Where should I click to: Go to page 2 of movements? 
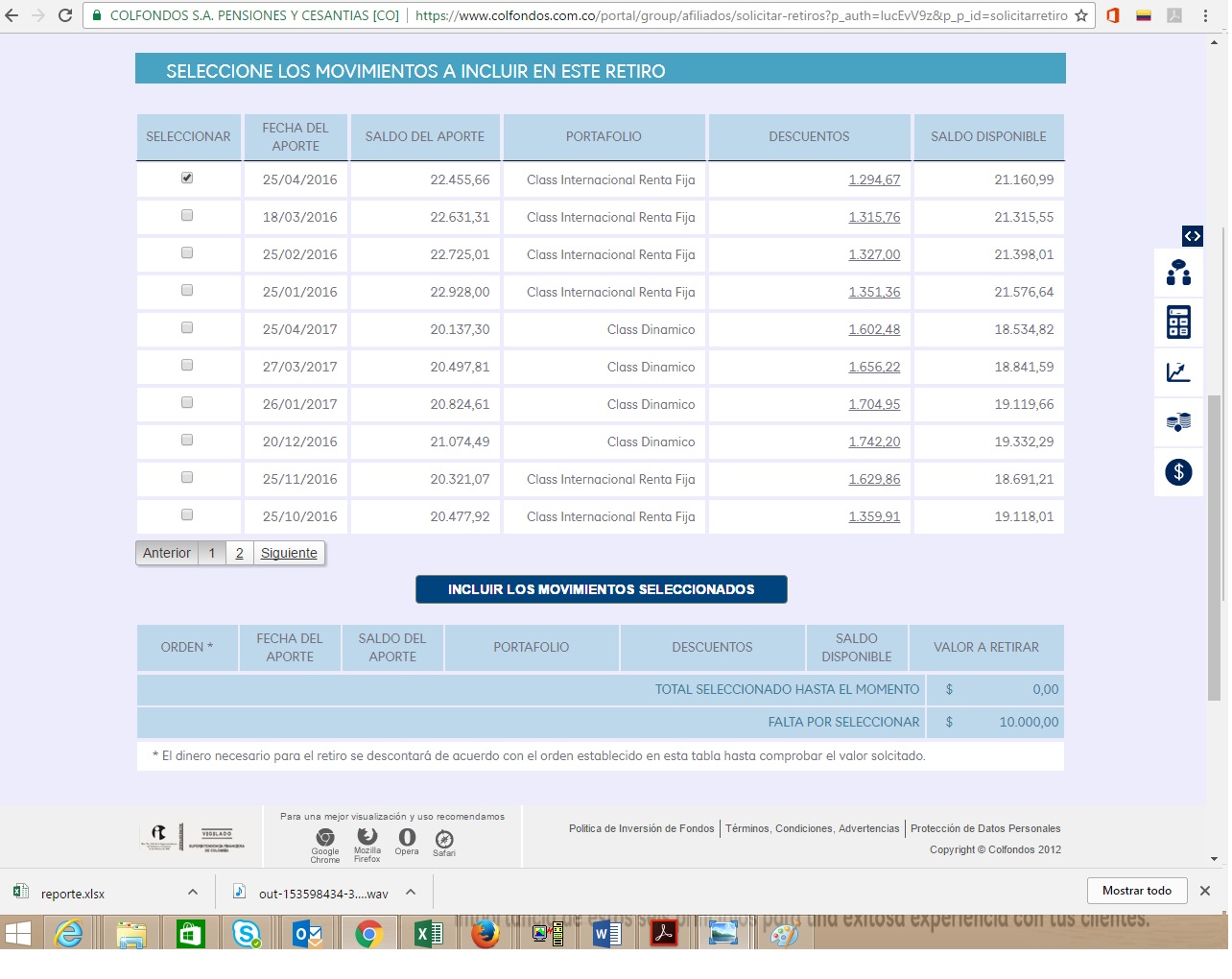[239, 553]
